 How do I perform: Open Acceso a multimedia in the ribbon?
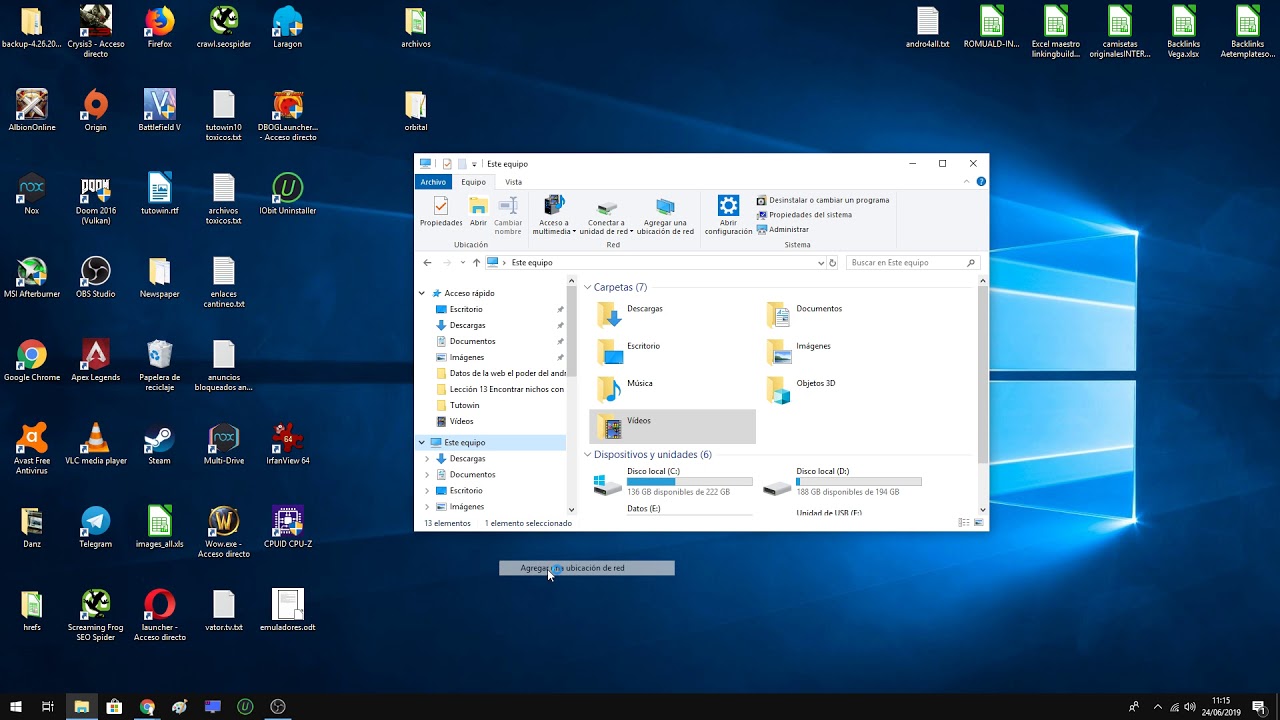pos(553,214)
